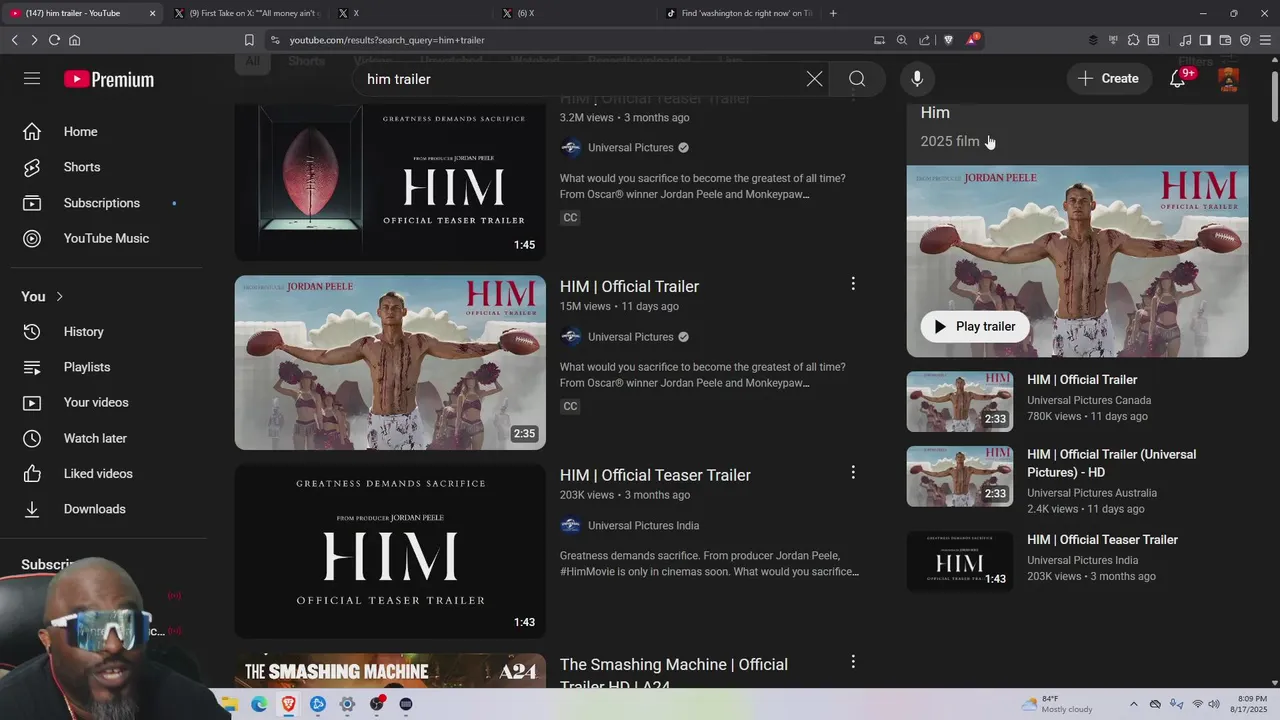Click the browser back arrow

(14, 40)
